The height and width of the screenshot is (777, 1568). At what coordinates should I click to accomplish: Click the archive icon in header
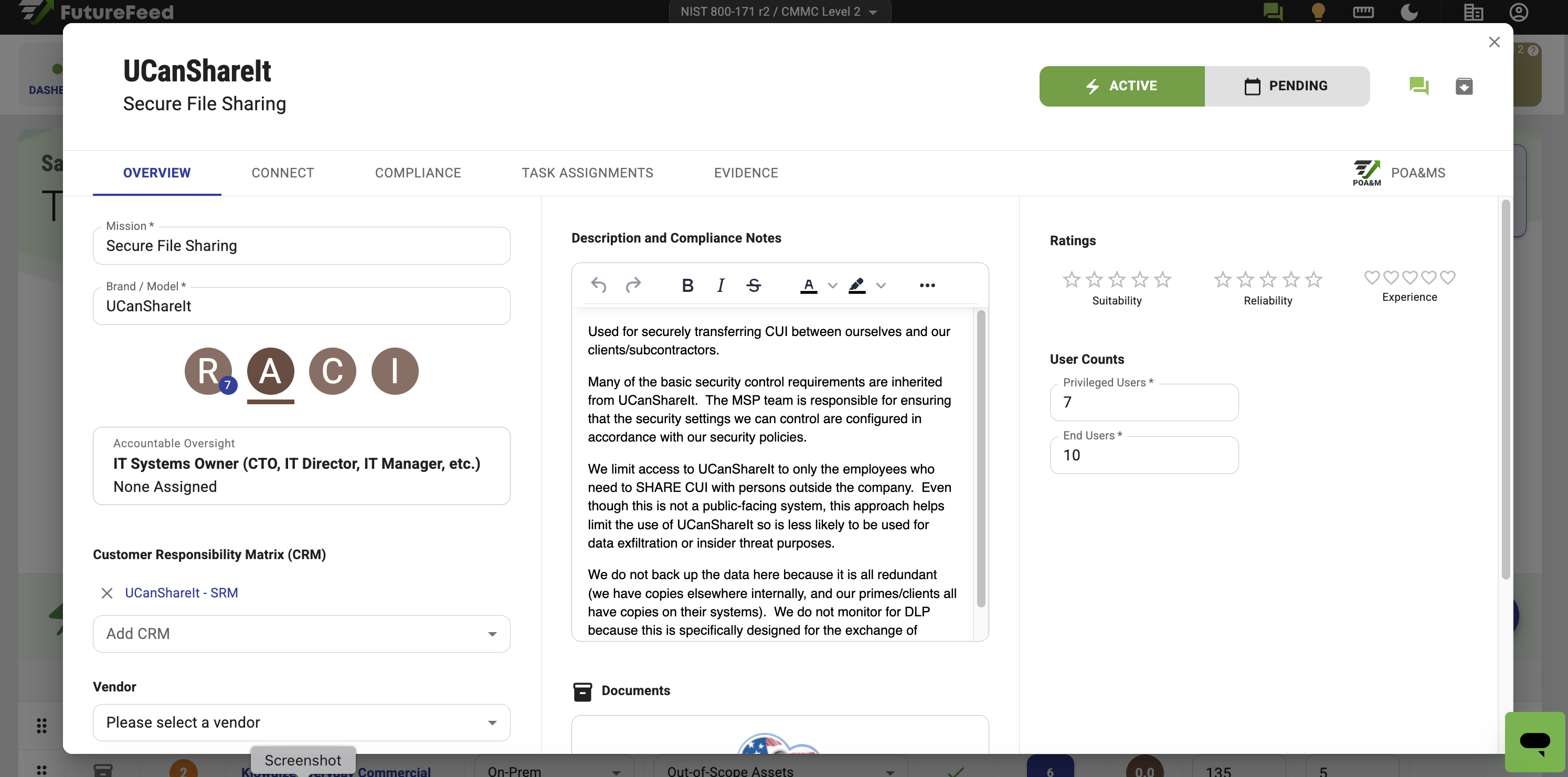point(1464,86)
